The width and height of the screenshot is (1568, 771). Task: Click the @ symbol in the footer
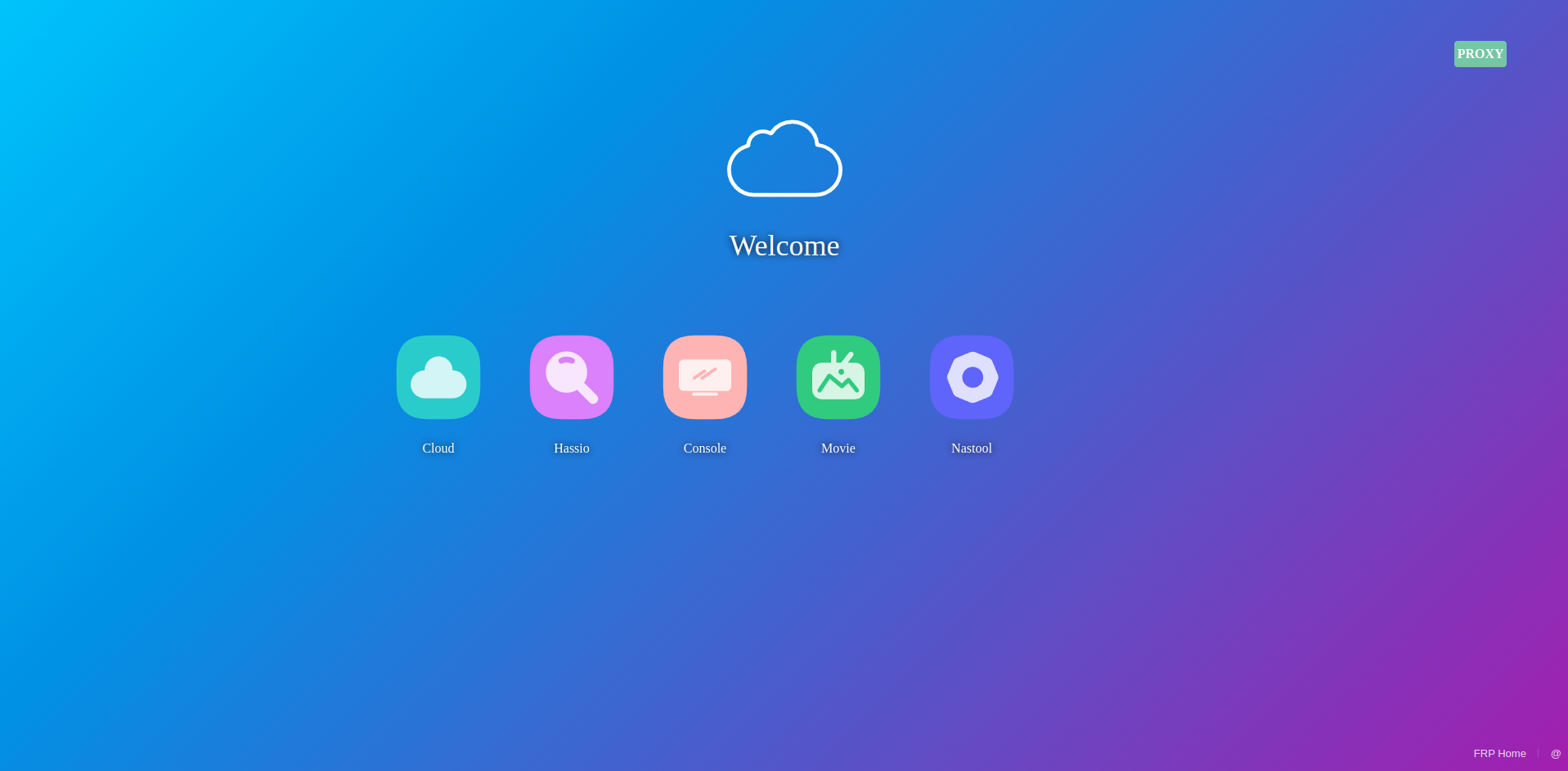(x=1555, y=754)
